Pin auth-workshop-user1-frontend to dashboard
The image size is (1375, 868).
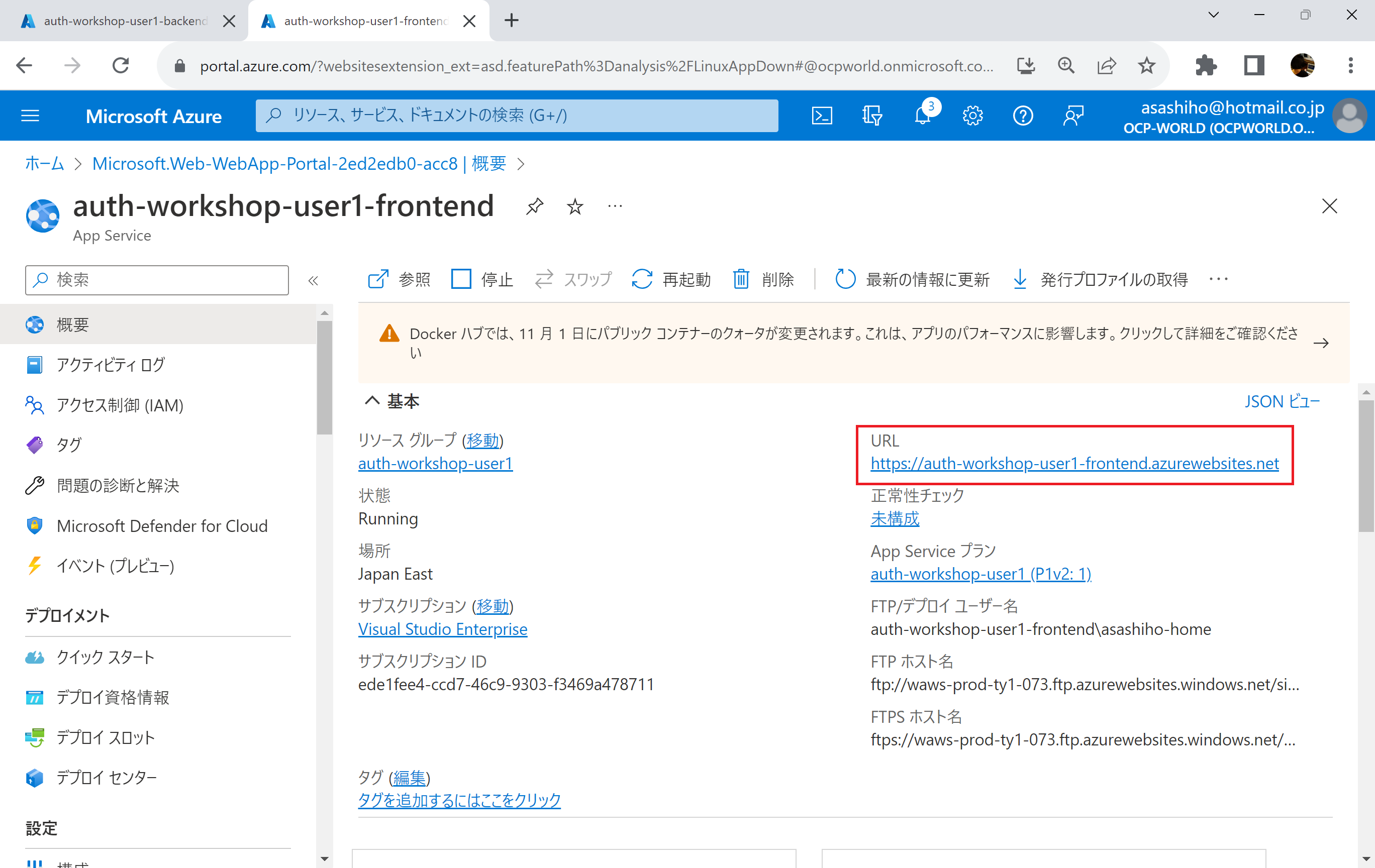pyautogui.click(x=535, y=206)
